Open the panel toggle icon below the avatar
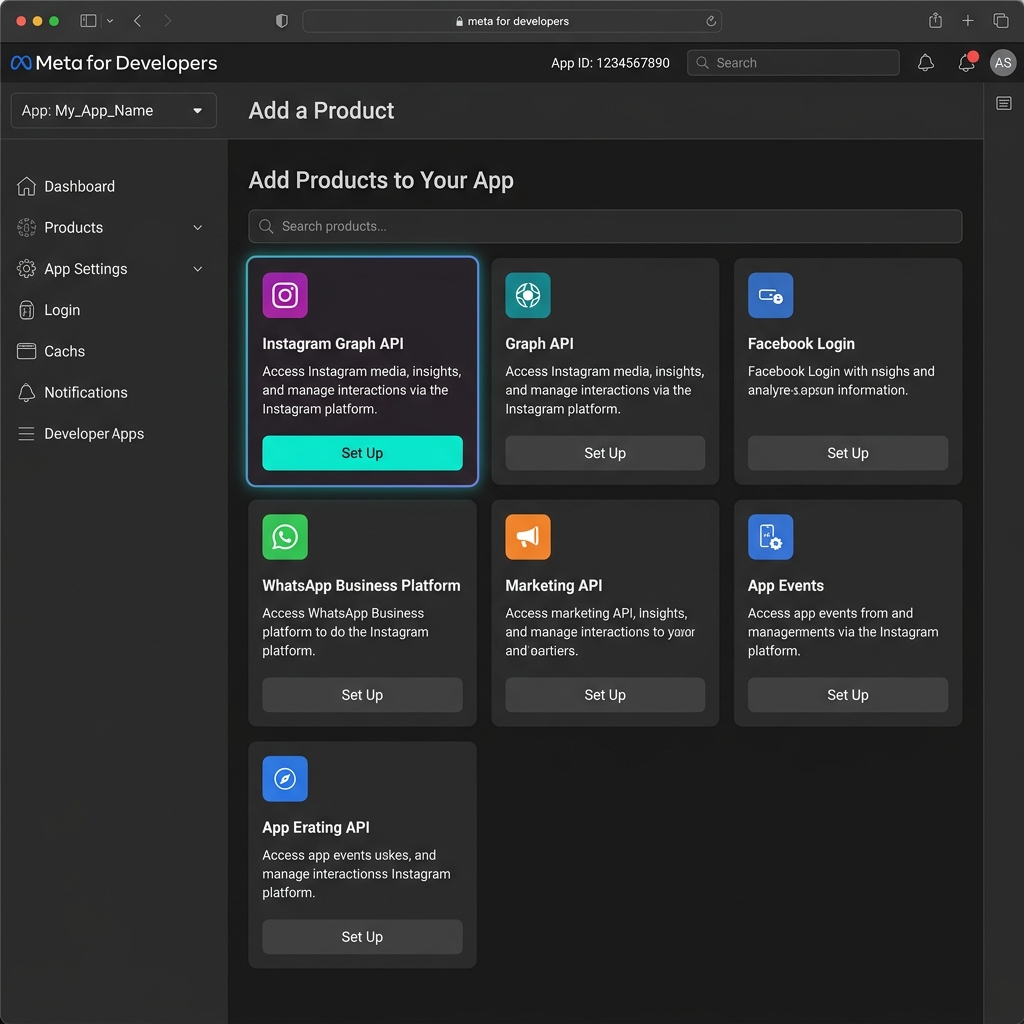1024x1024 pixels. tap(1003, 103)
